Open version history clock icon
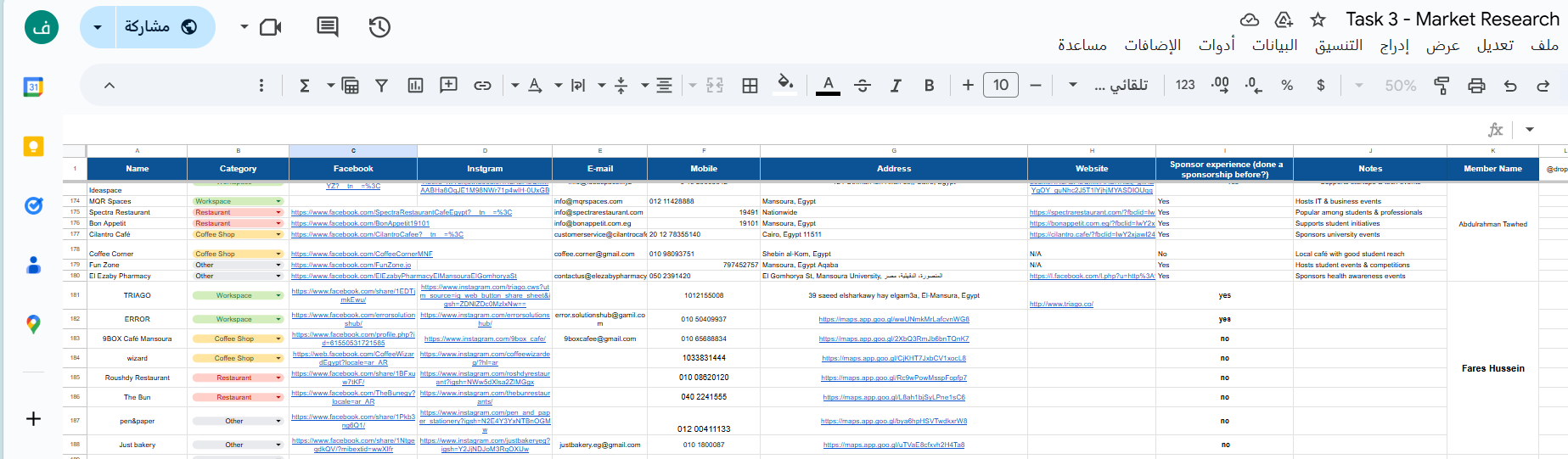Viewport: 1568px width, 459px height. [379, 27]
